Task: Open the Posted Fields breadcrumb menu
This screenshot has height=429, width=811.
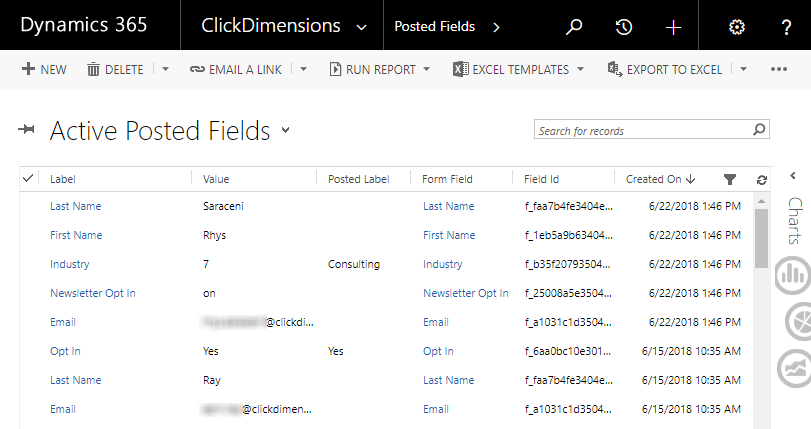Action: tap(434, 26)
